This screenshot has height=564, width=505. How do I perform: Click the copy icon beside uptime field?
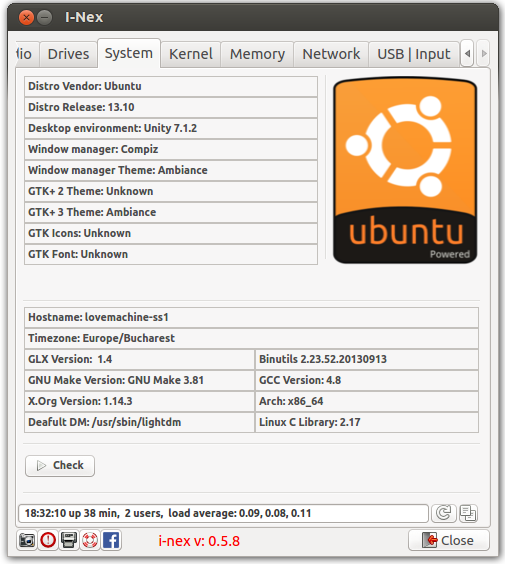click(x=468, y=513)
